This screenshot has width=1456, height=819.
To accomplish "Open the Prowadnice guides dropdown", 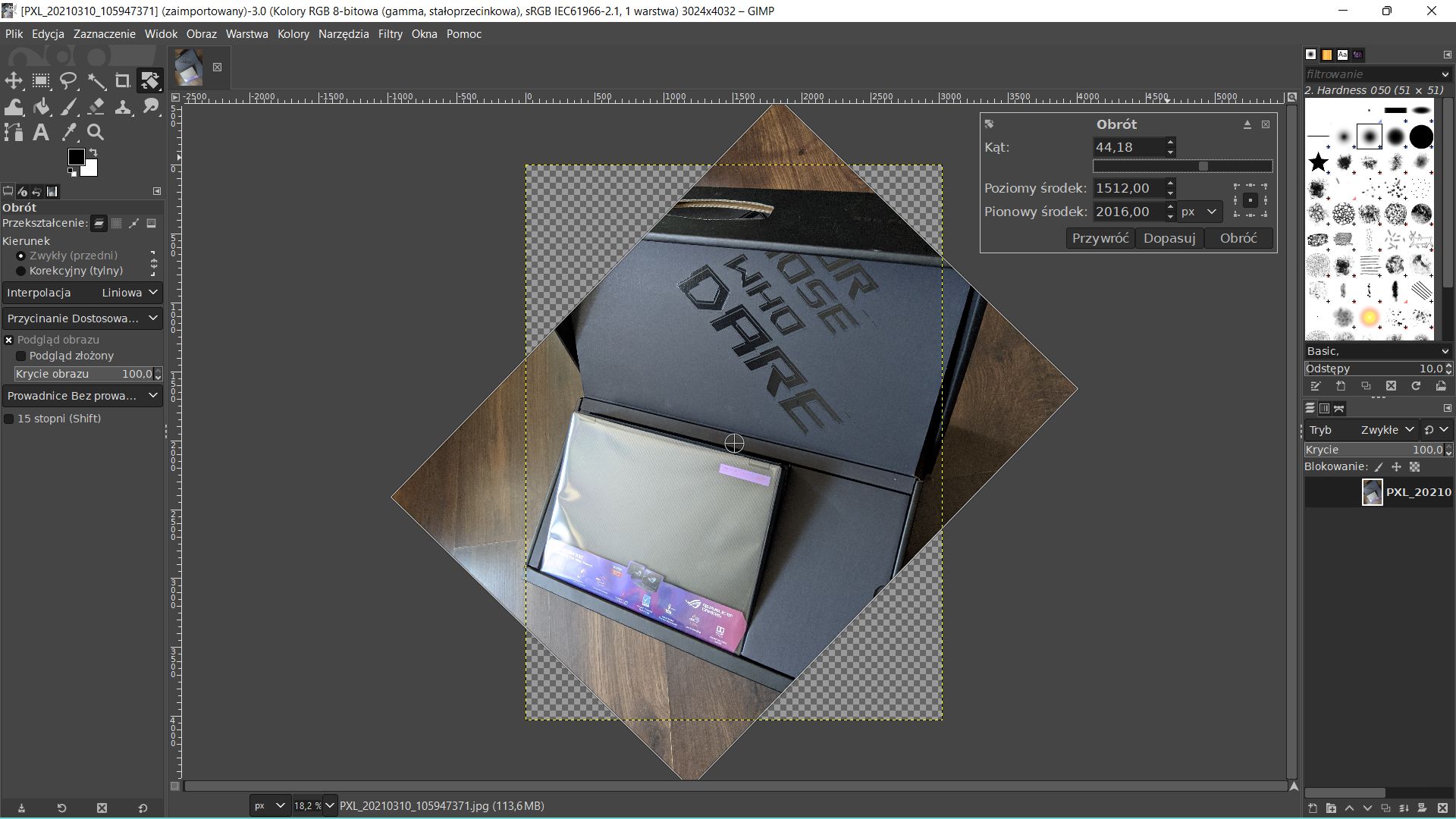I will click(82, 396).
